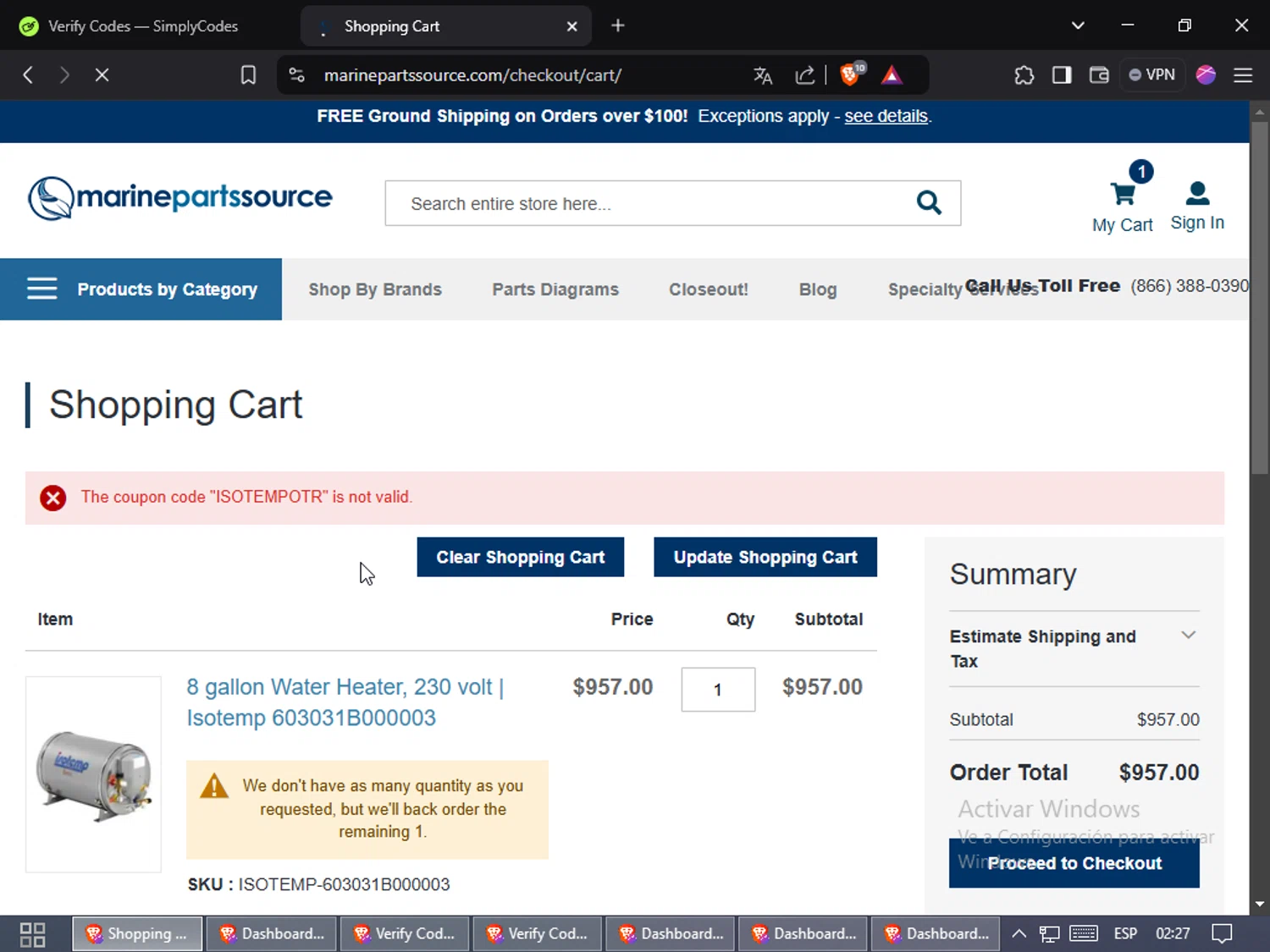Click scrollbar down arrow
This screenshot has height=952, width=1270.
point(1260,904)
